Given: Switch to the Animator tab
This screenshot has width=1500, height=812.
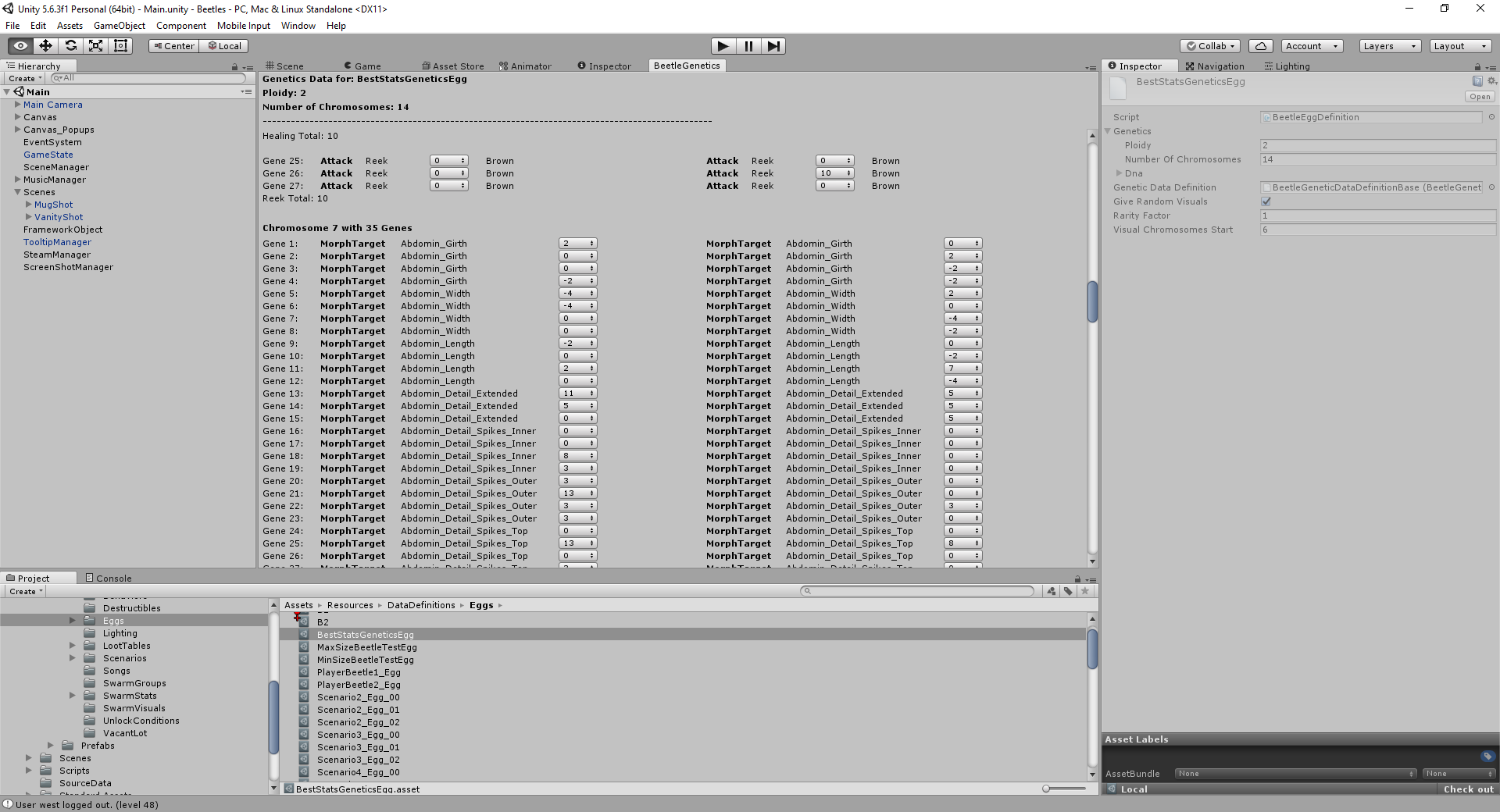Looking at the screenshot, I should 525,66.
